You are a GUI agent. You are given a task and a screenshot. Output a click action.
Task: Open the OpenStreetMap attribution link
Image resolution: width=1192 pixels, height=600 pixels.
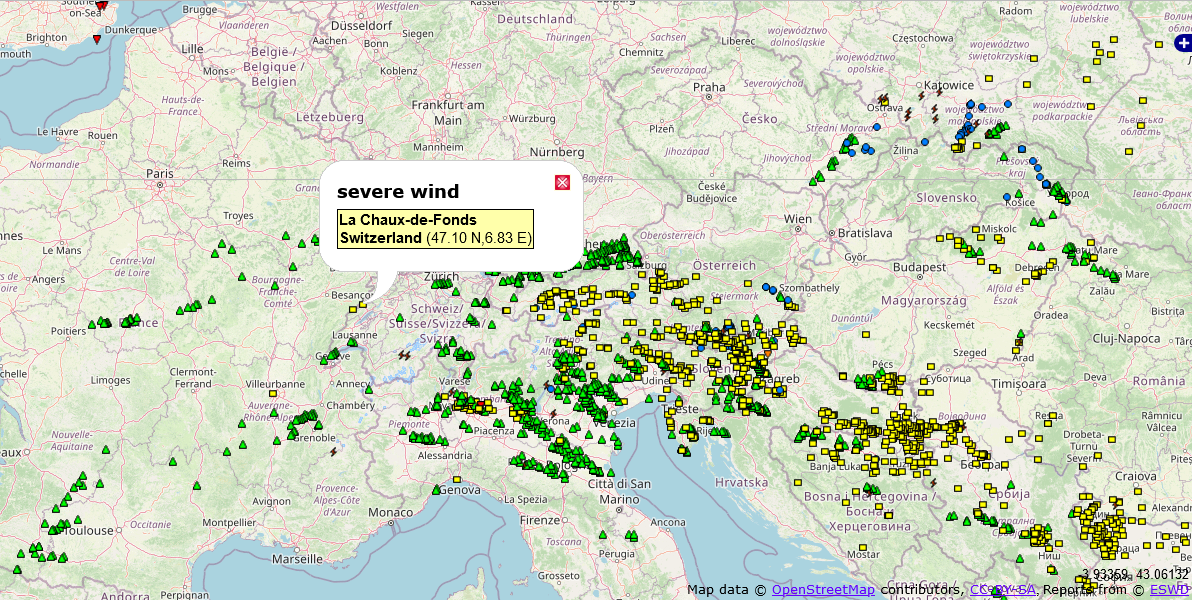pyautogui.click(x=822, y=590)
